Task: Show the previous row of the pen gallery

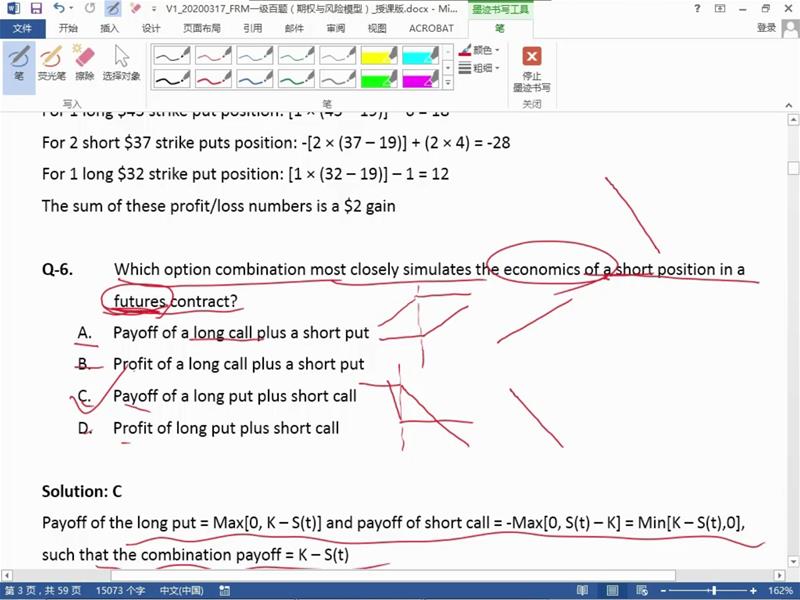Action: [x=448, y=52]
